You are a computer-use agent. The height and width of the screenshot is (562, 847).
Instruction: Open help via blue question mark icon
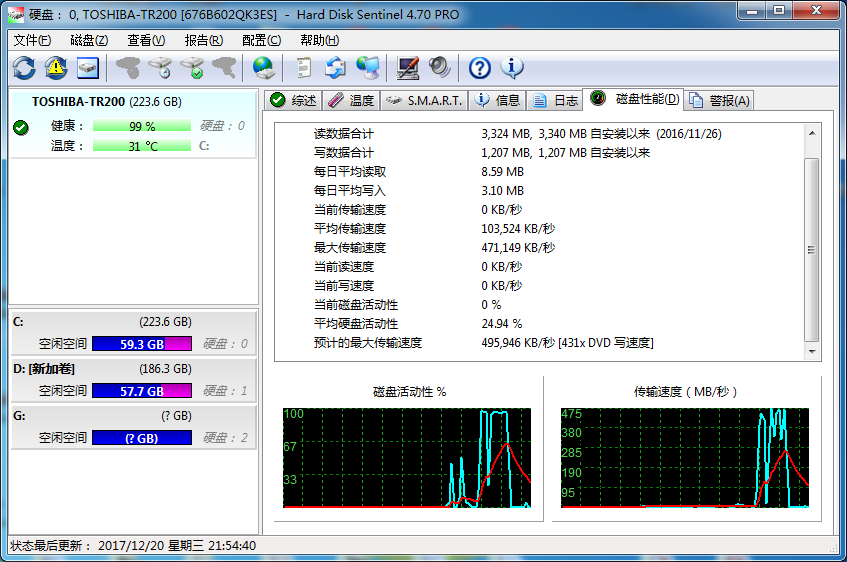480,68
